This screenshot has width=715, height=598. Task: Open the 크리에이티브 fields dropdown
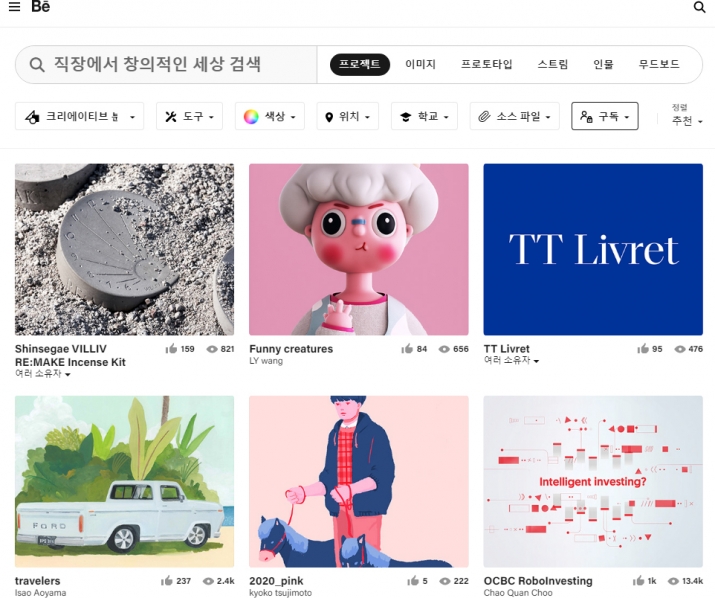point(79,116)
